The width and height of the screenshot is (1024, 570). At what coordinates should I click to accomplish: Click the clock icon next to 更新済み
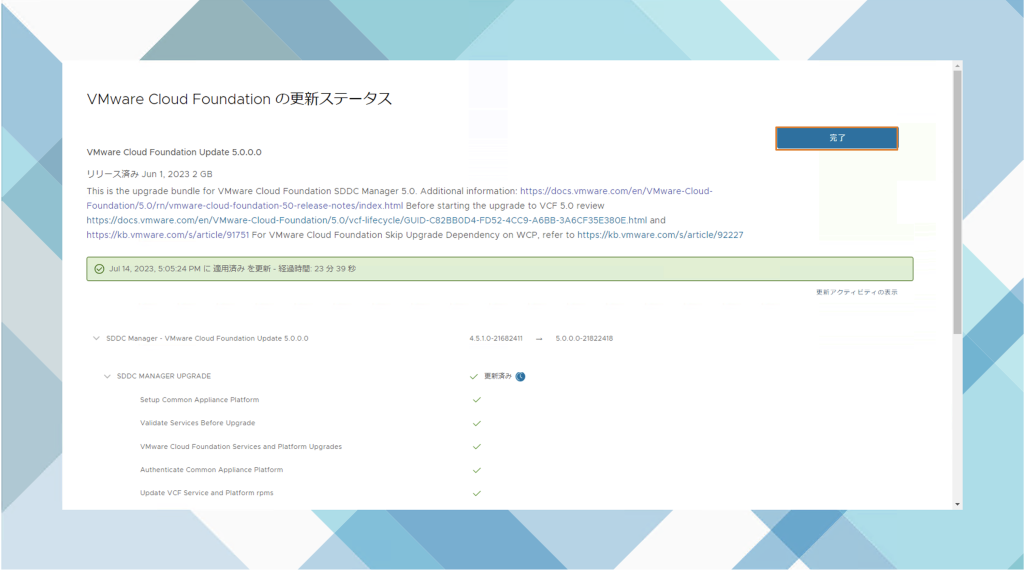point(520,376)
